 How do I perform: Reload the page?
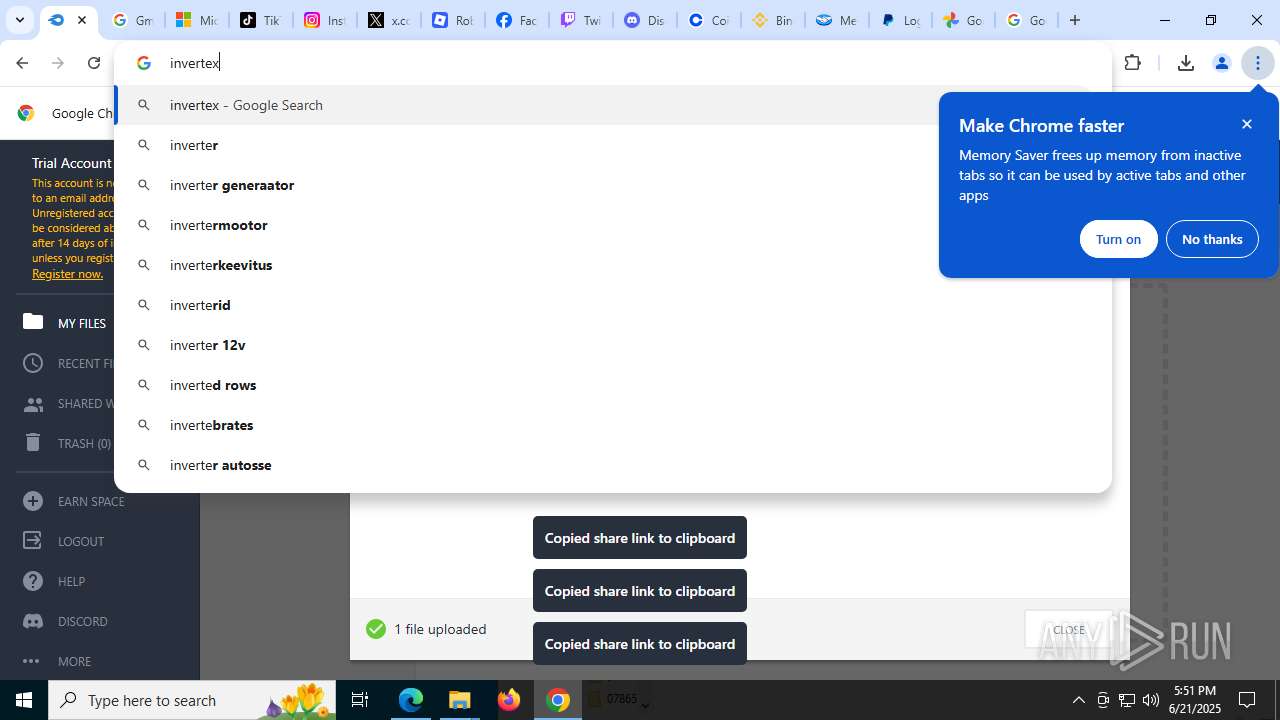[94, 63]
